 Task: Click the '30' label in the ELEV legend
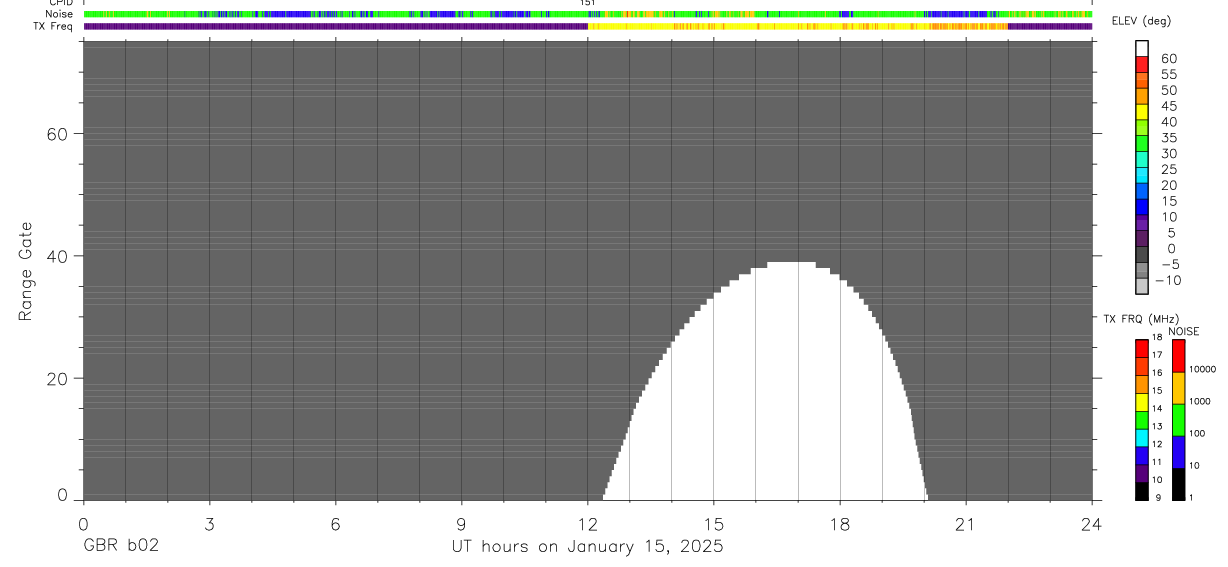[1169, 154]
